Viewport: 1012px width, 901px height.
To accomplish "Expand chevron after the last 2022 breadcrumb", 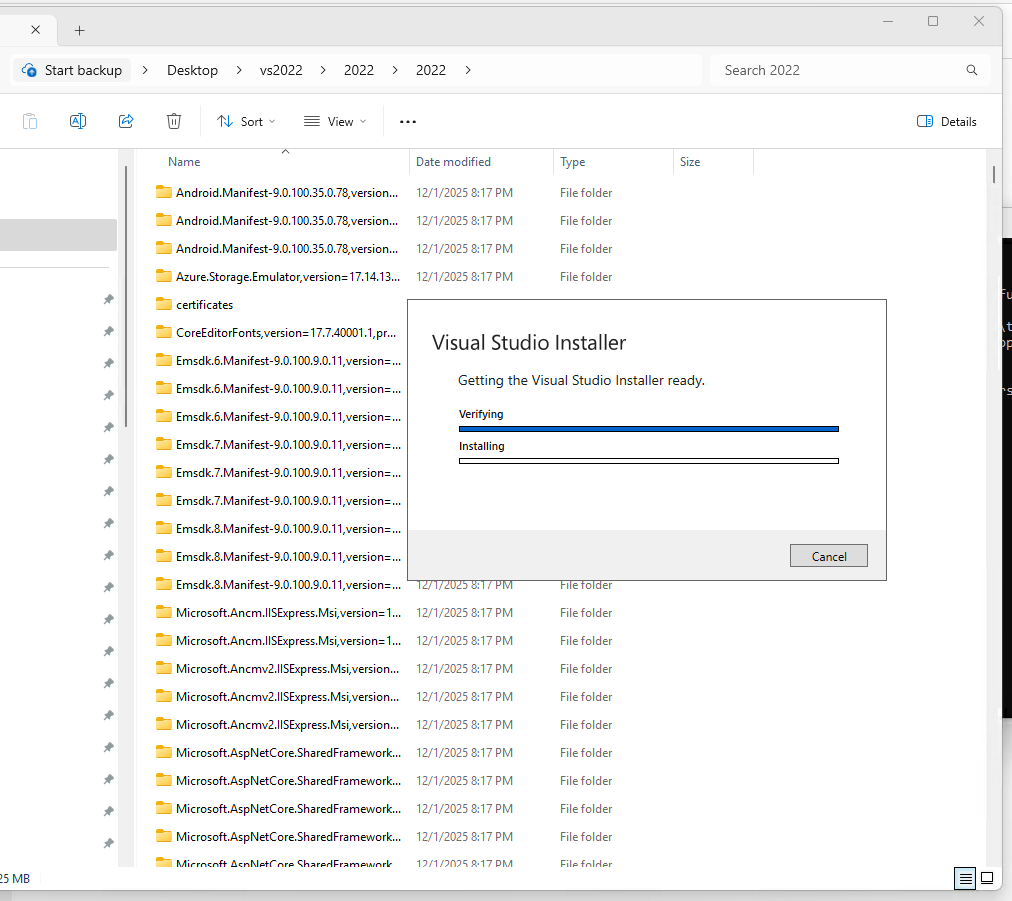I will pos(468,70).
